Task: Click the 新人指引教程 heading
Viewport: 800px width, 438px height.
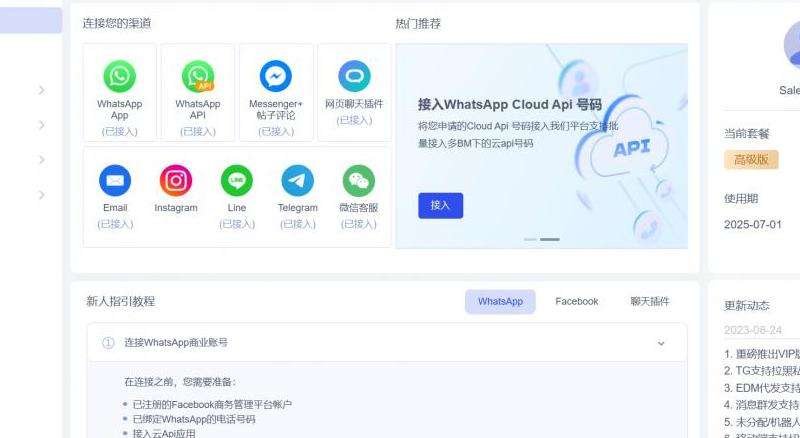Action: point(120,302)
